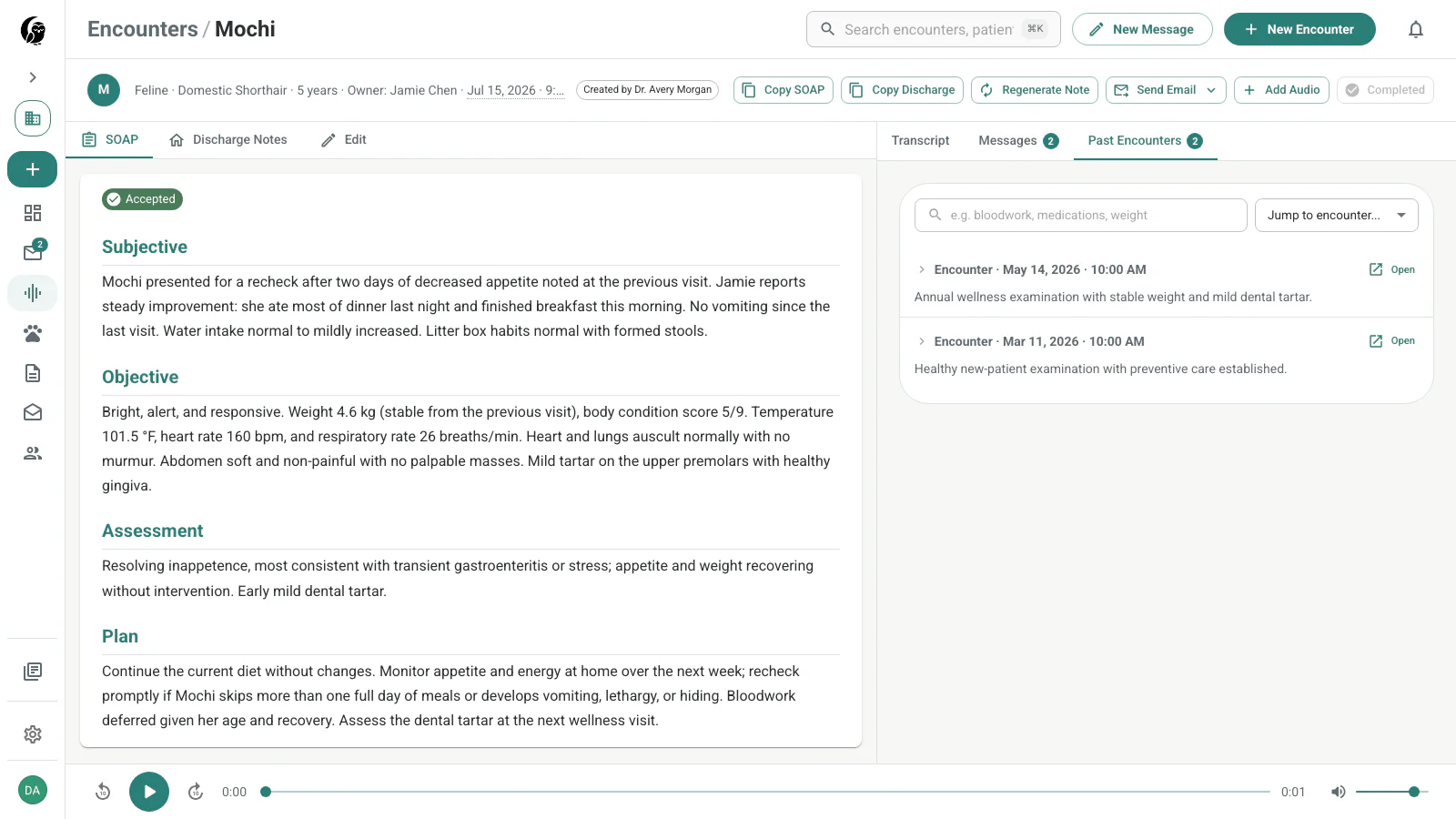Screen dimensions: 1456x819
Task: Mute the audio with speaker icon
Action: (1339, 792)
